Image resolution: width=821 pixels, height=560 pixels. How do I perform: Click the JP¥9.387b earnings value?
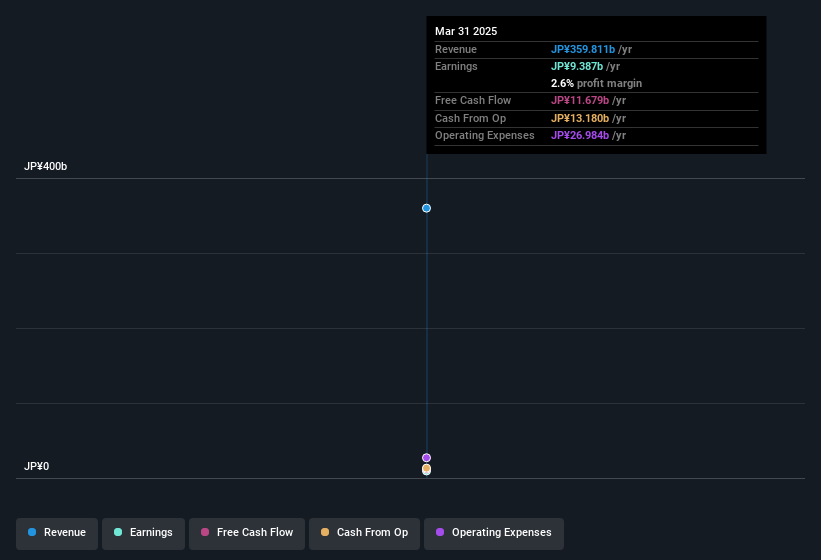(577, 66)
